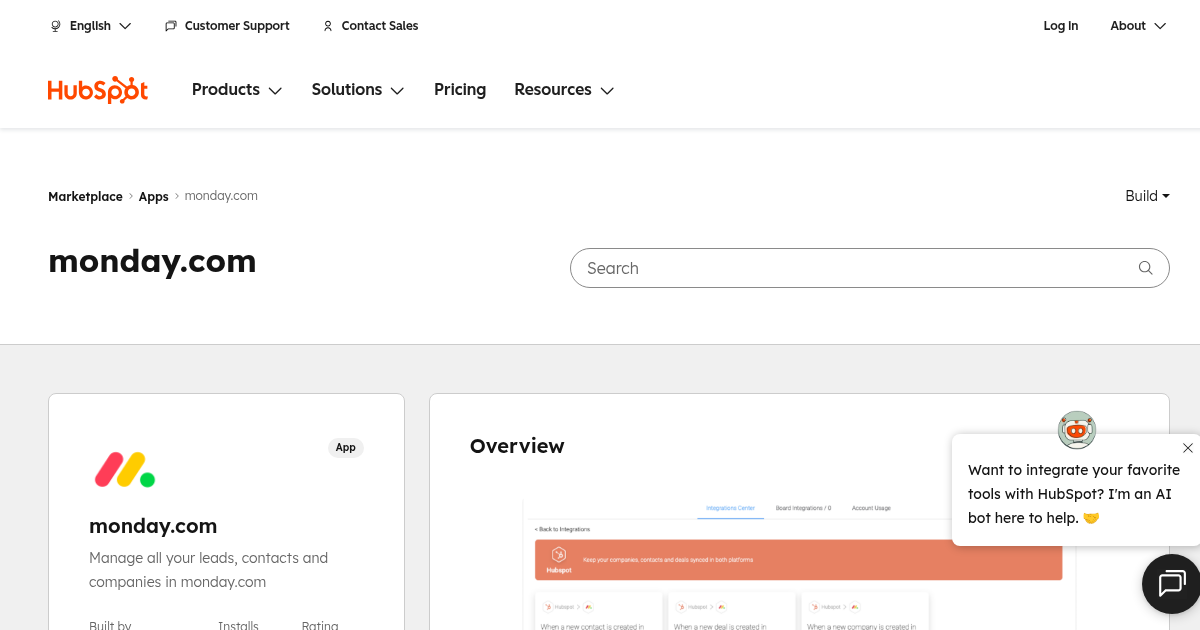Expand the About menu
Viewport: 1200px width, 630px height.
pyautogui.click(x=1138, y=26)
